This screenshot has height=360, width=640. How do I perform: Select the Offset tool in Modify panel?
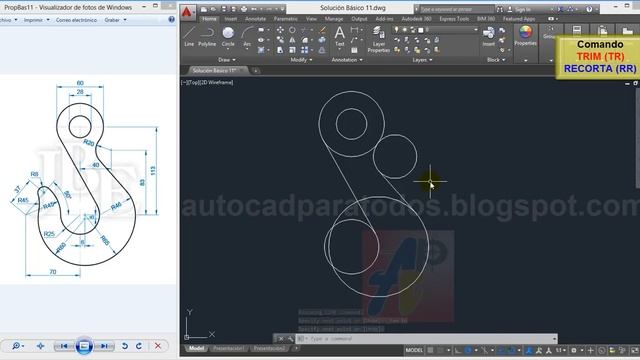coord(322,50)
